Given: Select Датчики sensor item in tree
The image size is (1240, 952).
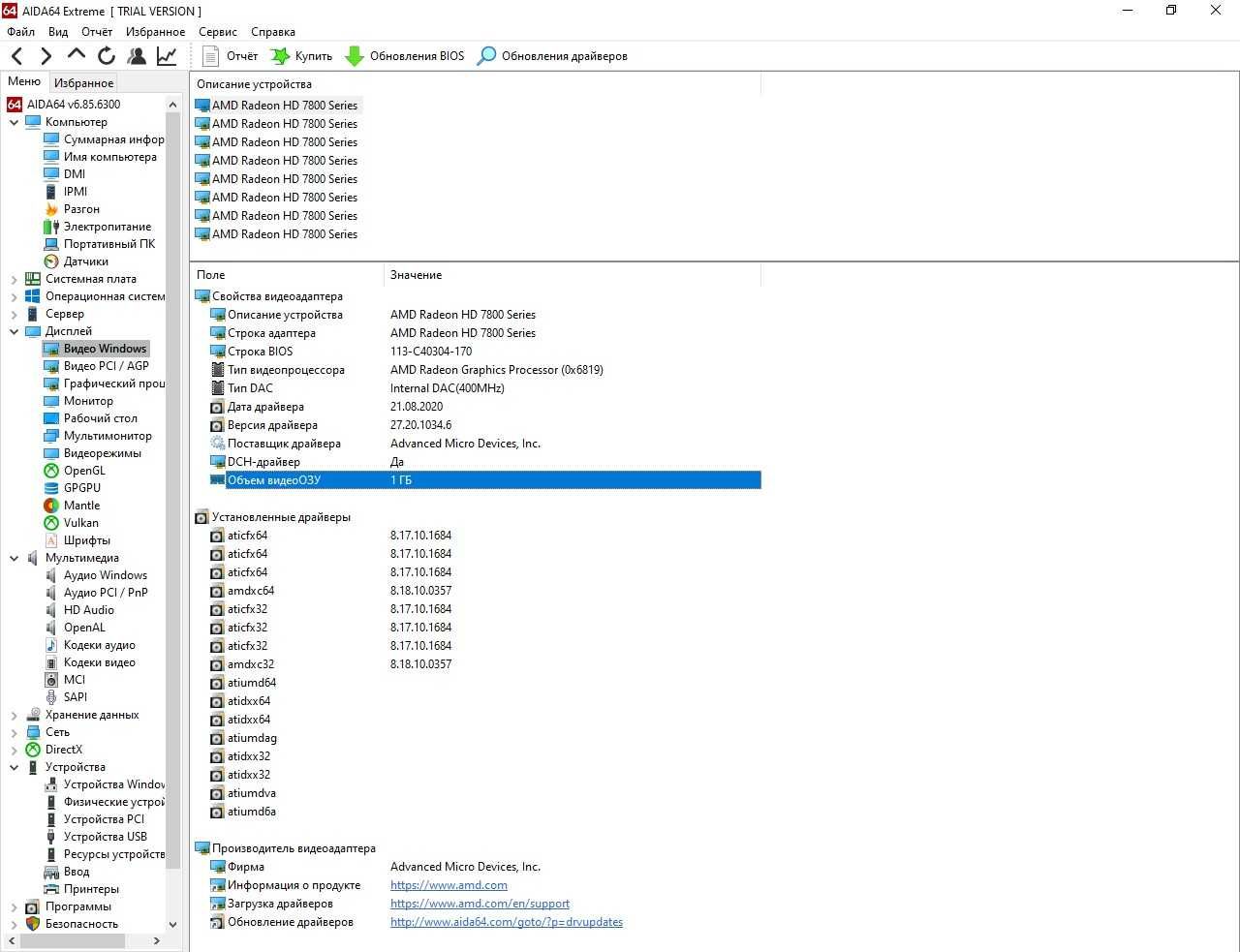Looking at the screenshot, I should (85, 261).
